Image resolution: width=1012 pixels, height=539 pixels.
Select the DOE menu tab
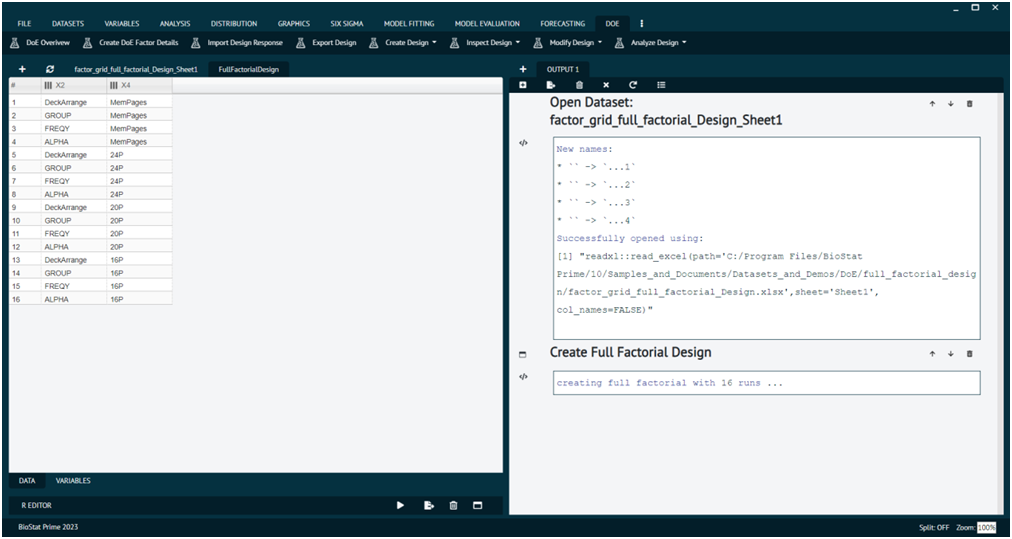612,23
